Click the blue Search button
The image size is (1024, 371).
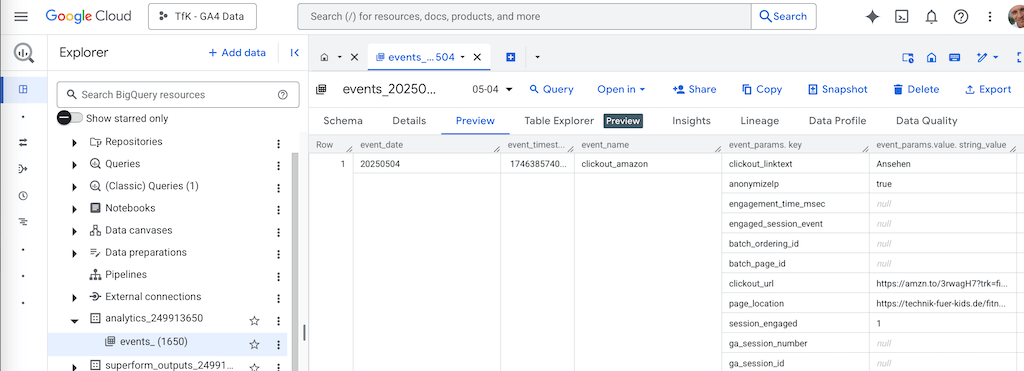783,16
